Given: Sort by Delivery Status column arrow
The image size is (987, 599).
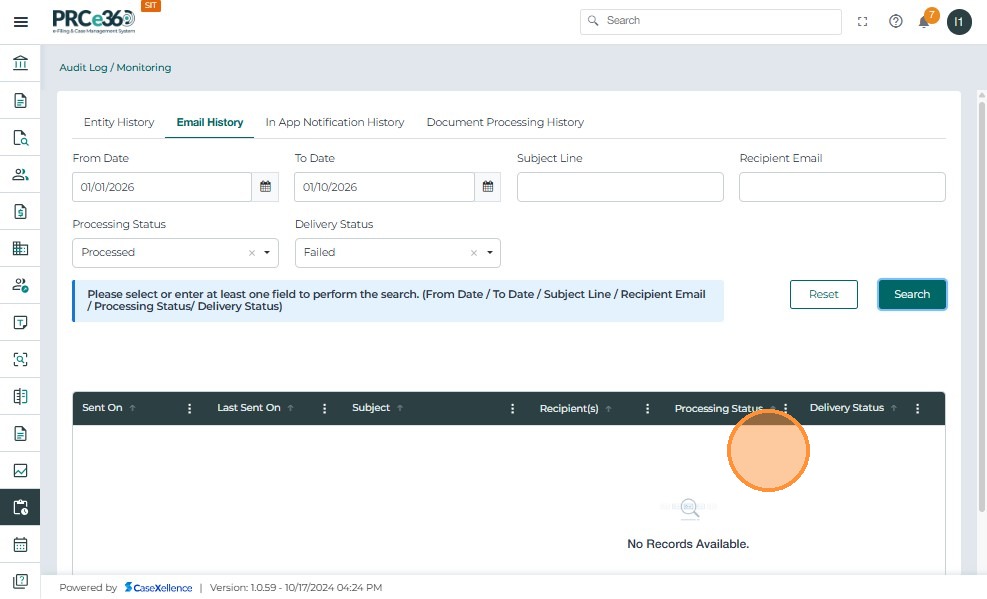Looking at the screenshot, I should tap(893, 408).
